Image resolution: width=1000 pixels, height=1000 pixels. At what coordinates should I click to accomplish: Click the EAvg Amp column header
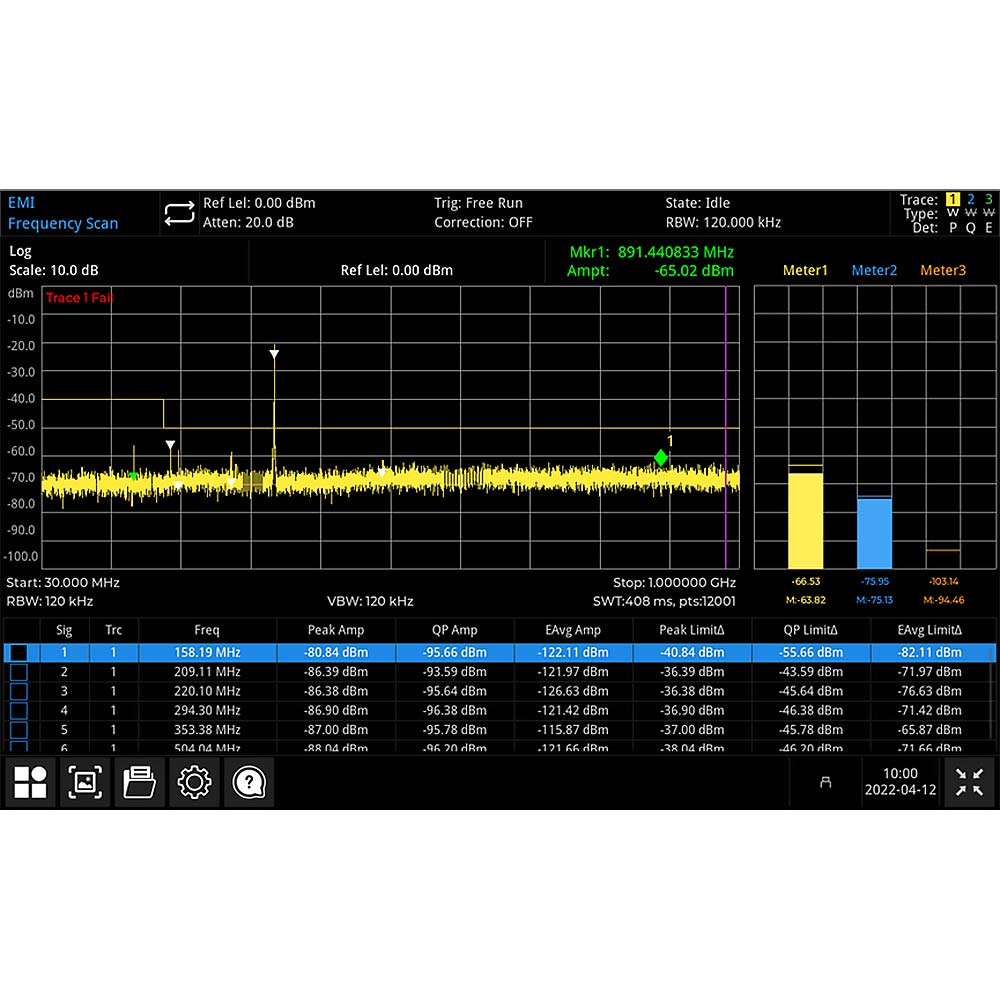click(x=573, y=630)
